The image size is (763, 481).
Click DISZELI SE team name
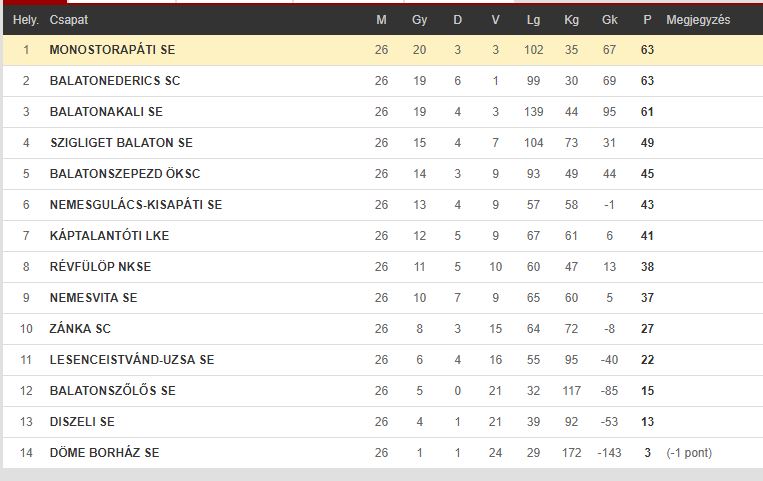pyautogui.click(x=82, y=422)
